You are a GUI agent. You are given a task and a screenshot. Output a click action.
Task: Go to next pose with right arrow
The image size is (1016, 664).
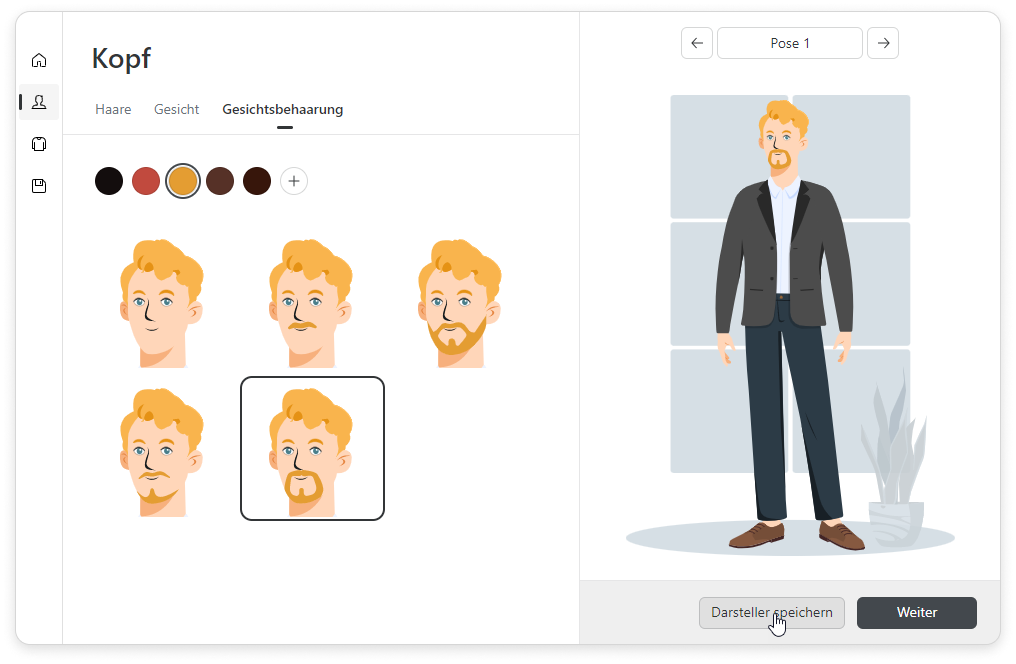coord(882,43)
